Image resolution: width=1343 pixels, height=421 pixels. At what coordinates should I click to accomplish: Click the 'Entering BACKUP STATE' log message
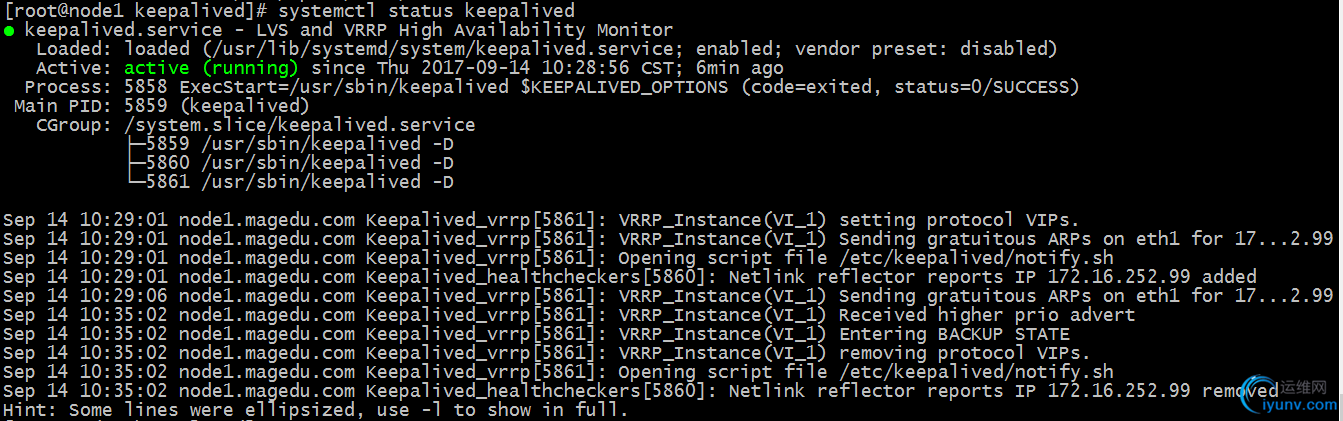point(954,334)
